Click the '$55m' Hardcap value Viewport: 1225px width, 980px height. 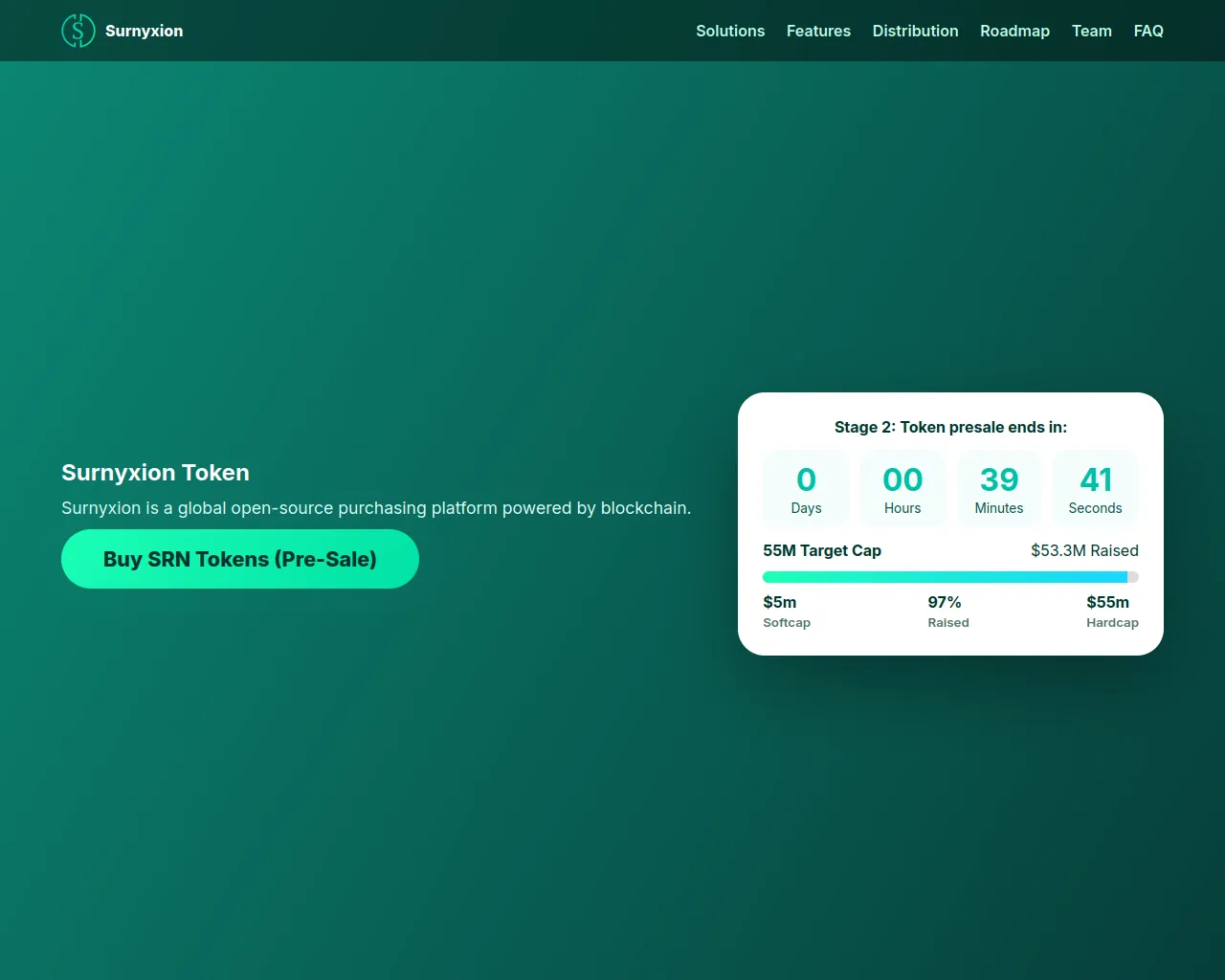(x=1107, y=602)
